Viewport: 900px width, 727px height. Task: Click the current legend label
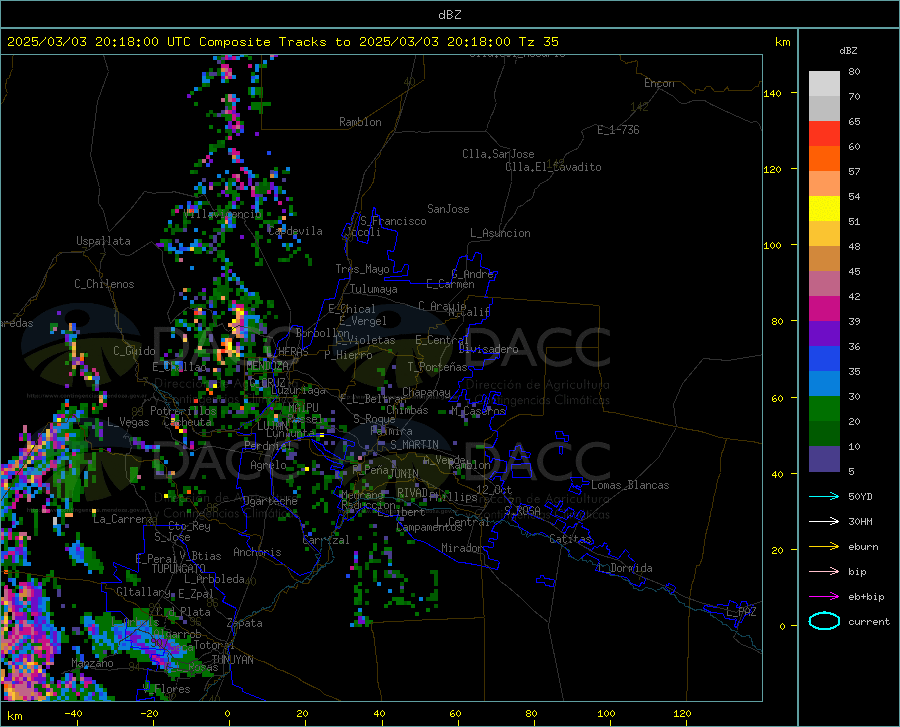(x=868, y=621)
